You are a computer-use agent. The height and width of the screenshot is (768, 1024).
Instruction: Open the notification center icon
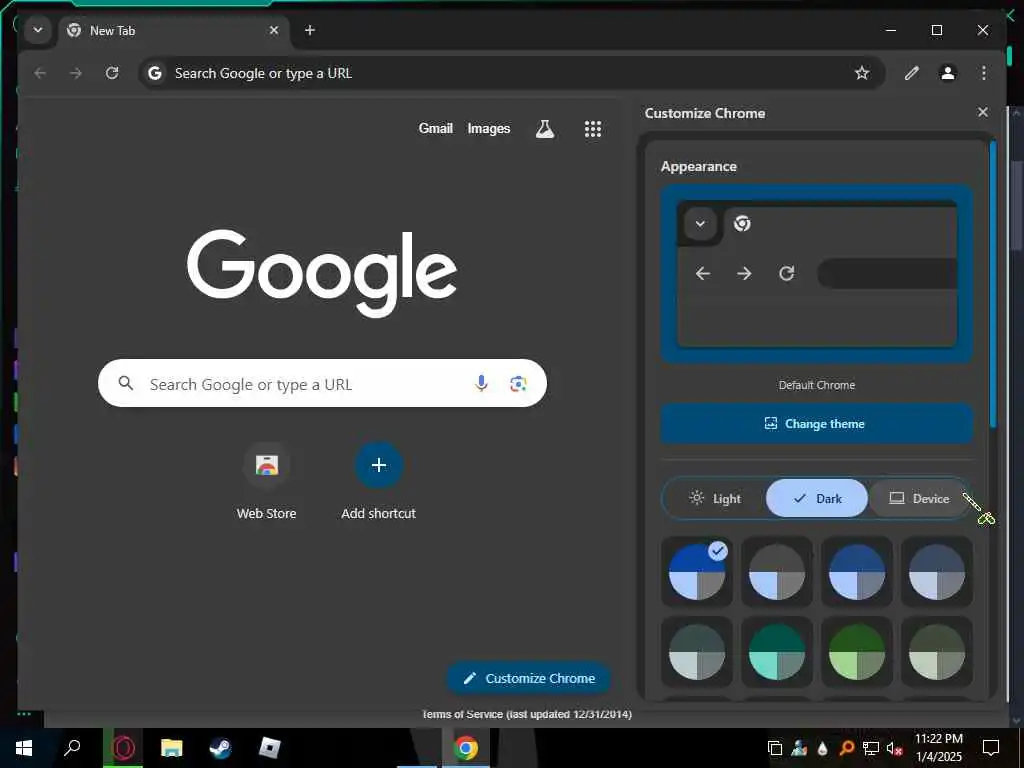(991, 748)
